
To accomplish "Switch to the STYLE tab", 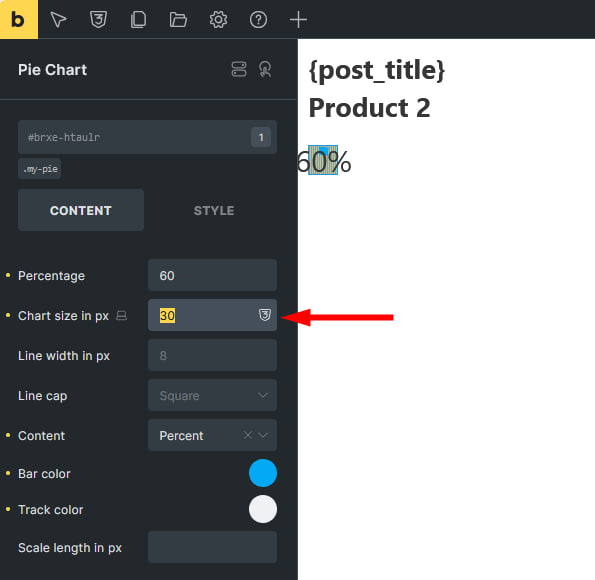I will point(214,210).
